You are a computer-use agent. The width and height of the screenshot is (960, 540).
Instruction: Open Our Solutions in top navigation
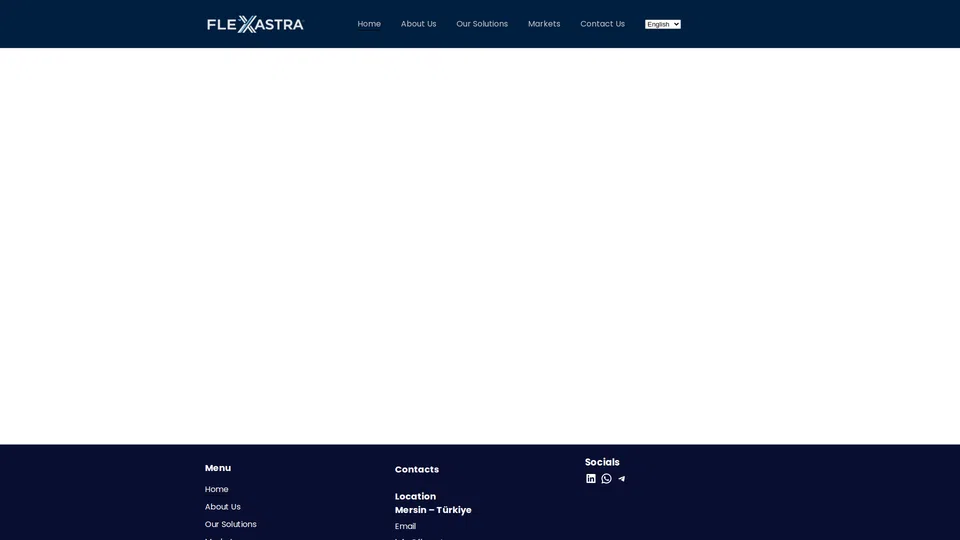(482, 24)
